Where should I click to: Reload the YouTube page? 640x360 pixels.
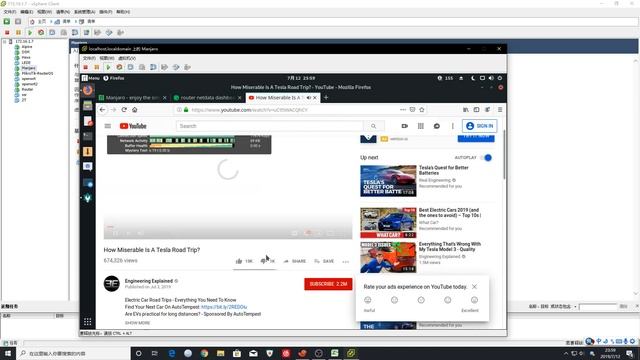click(x=124, y=110)
